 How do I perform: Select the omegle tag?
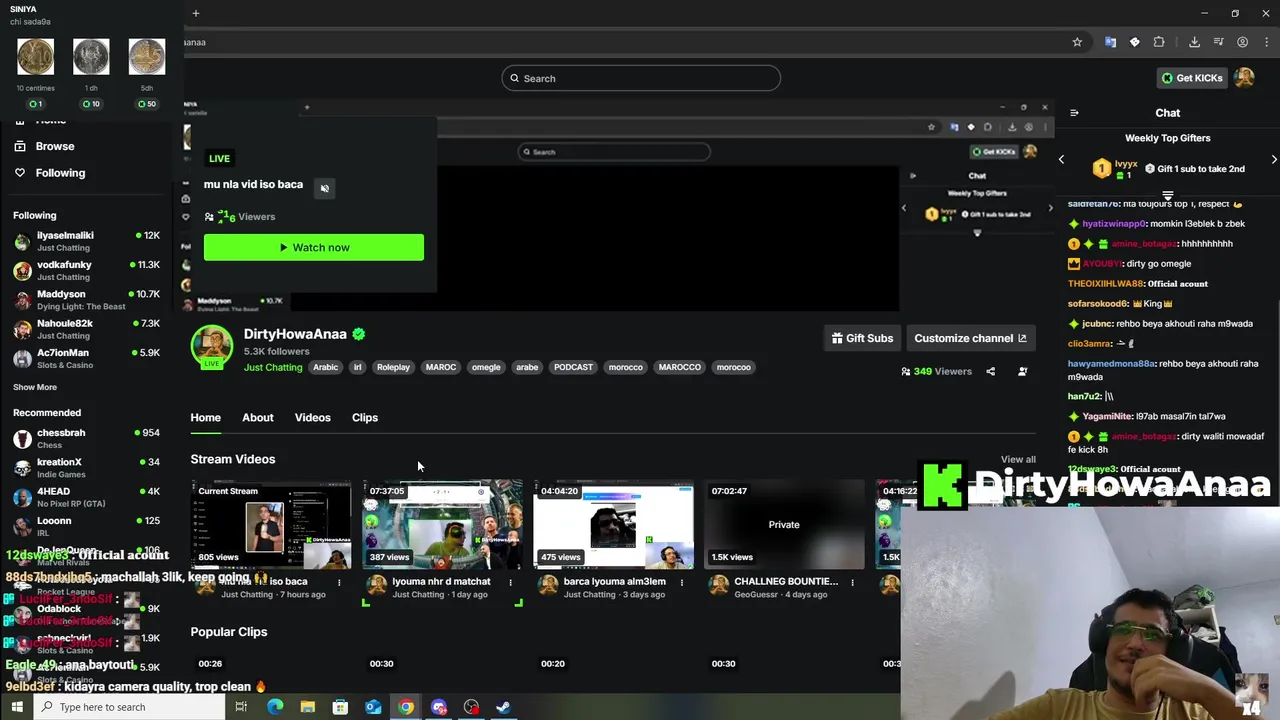coord(486,367)
